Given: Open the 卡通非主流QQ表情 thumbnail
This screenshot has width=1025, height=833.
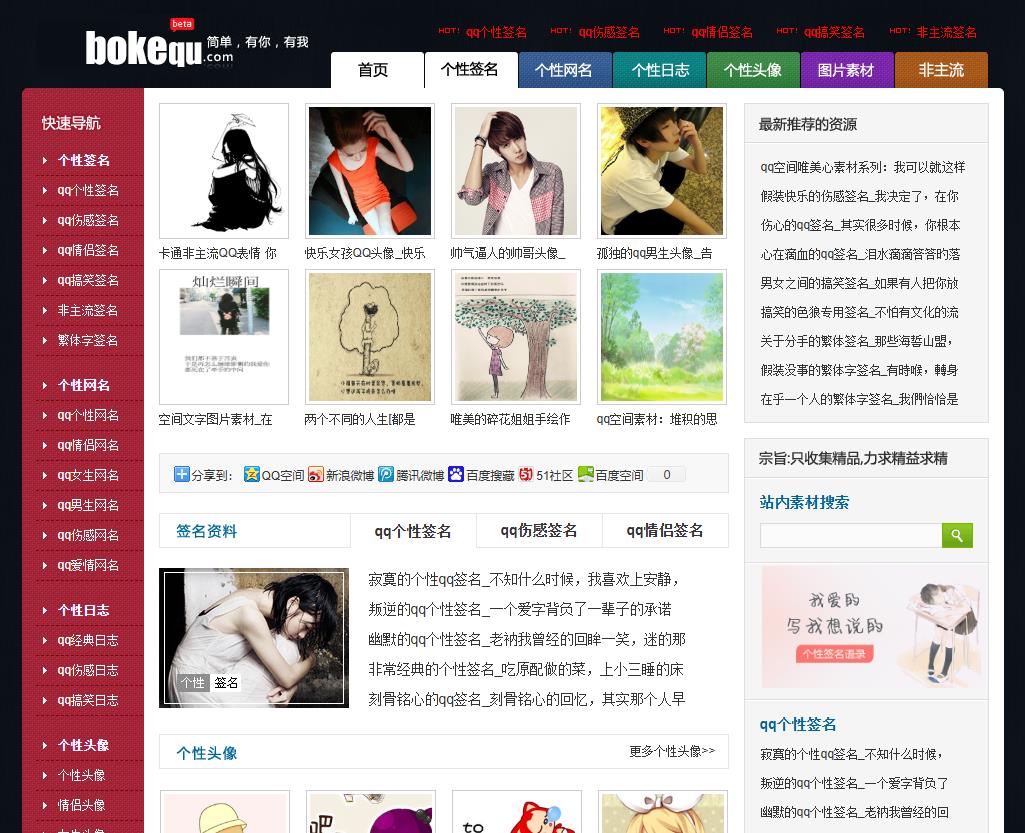Looking at the screenshot, I should (x=224, y=171).
